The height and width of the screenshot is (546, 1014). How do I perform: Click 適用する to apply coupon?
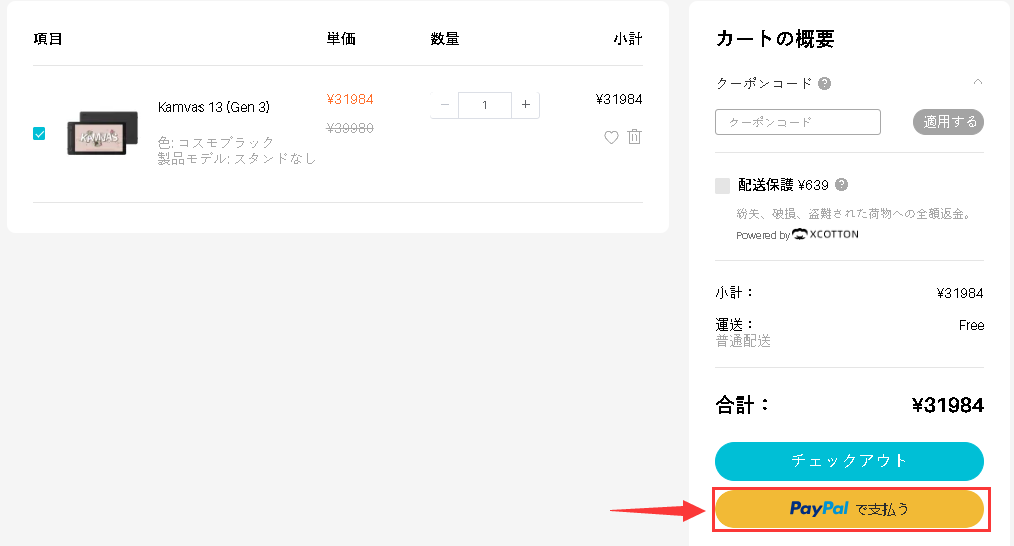point(948,122)
